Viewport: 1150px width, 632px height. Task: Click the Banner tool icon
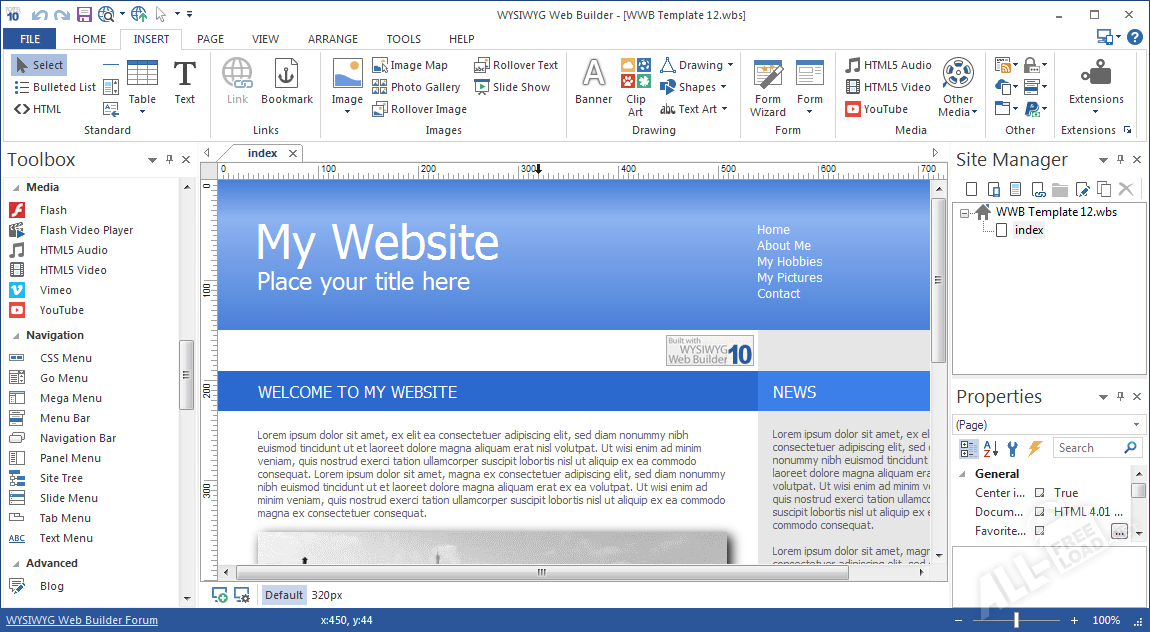pyautogui.click(x=593, y=76)
